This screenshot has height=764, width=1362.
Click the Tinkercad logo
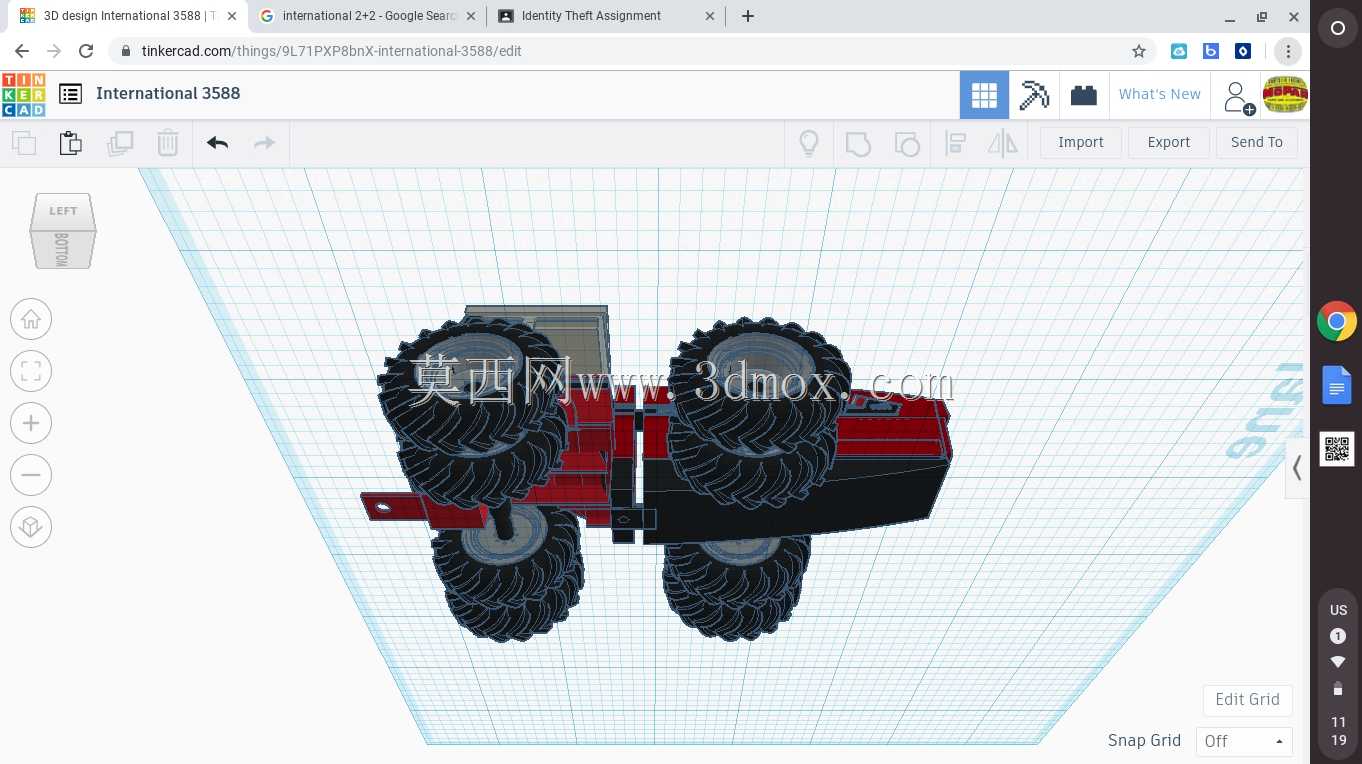click(x=23, y=94)
